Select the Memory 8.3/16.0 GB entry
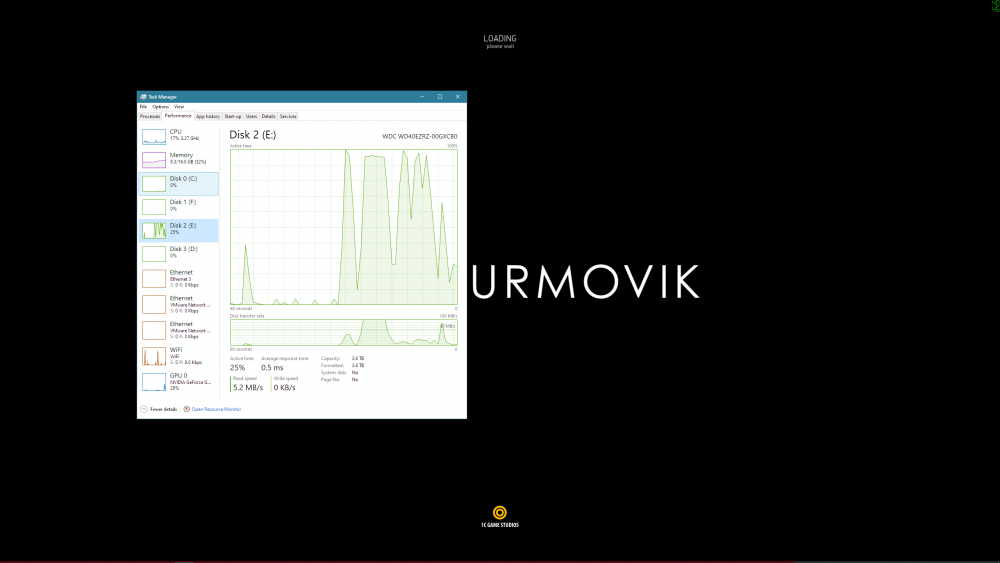 point(179,160)
